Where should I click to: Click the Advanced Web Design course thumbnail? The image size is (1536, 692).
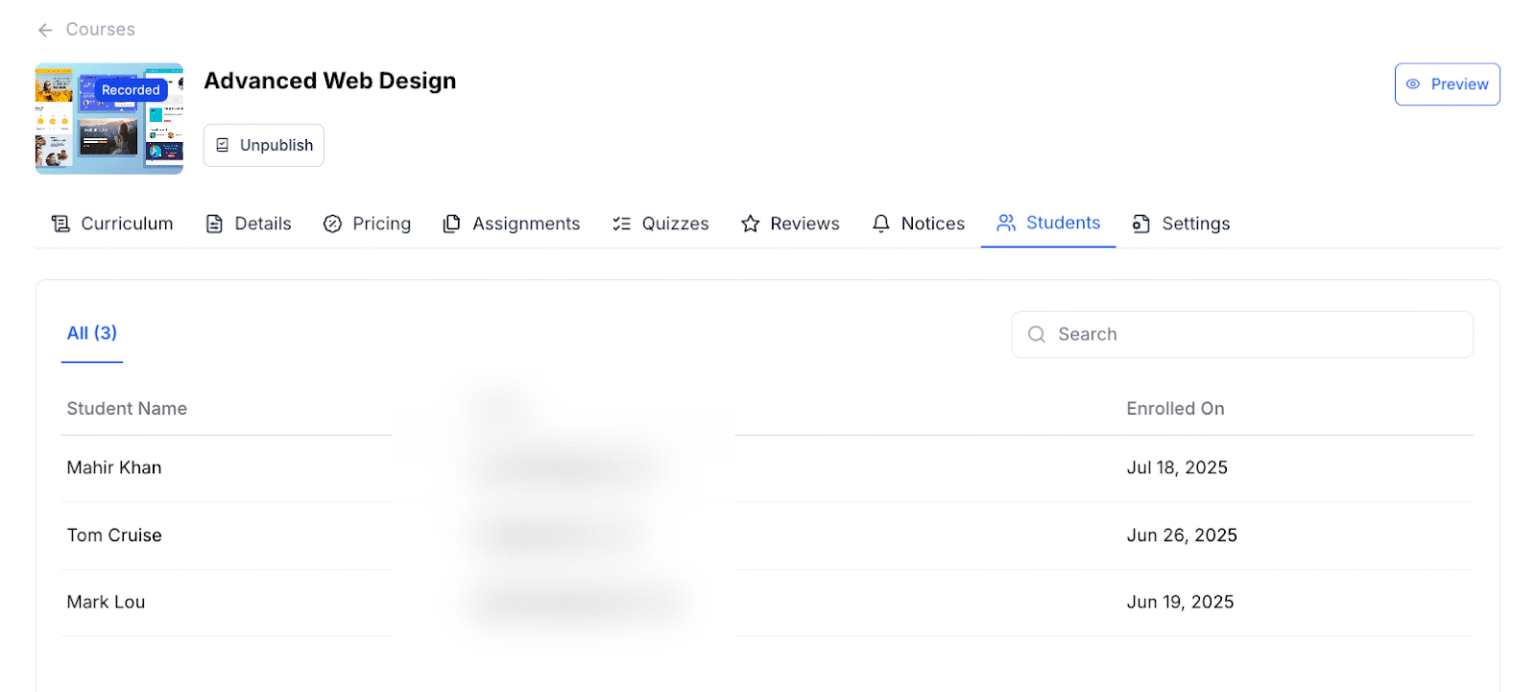[109, 118]
